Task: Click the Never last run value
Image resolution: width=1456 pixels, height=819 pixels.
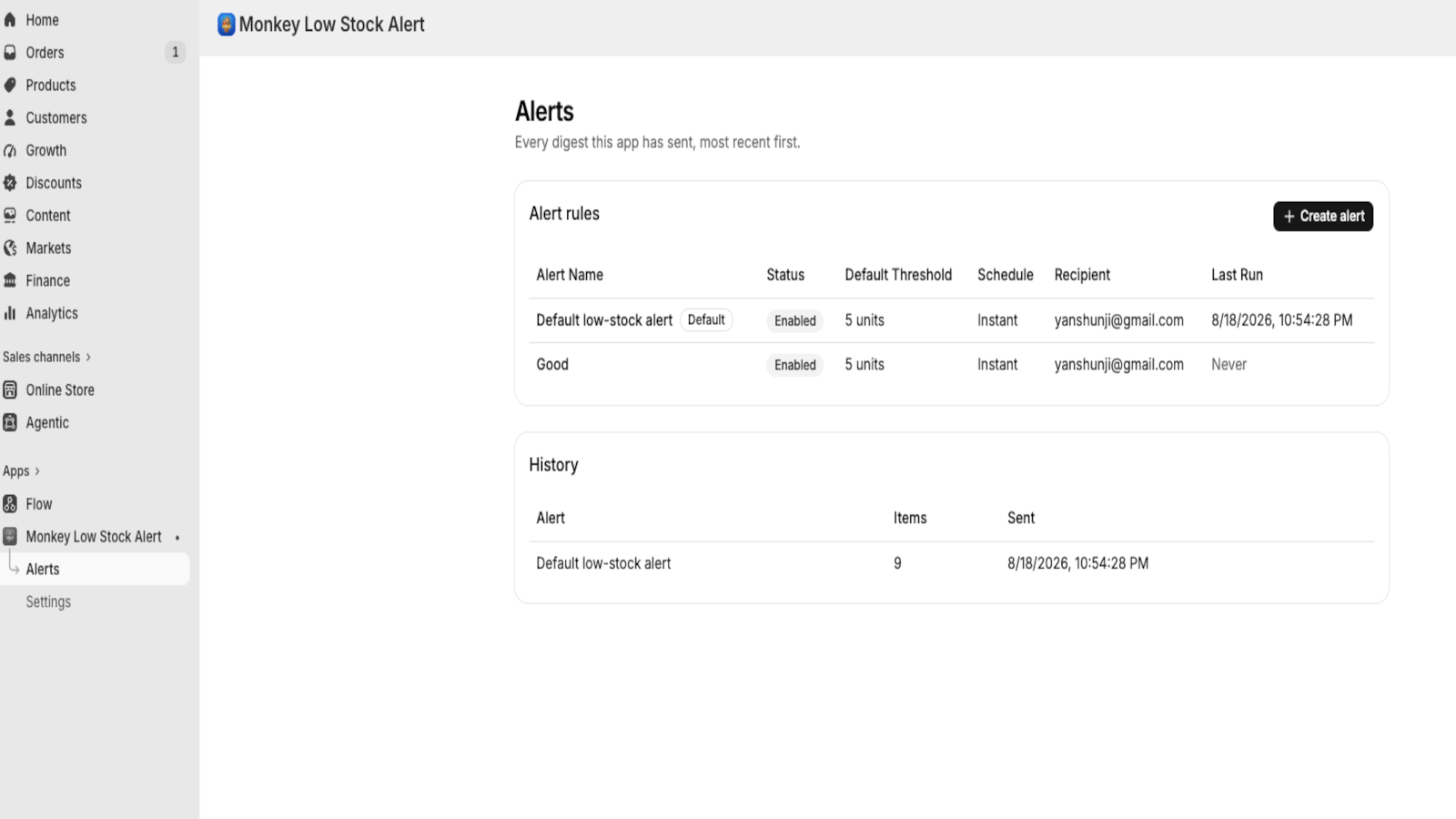Action: pyautogui.click(x=1228, y=364)
